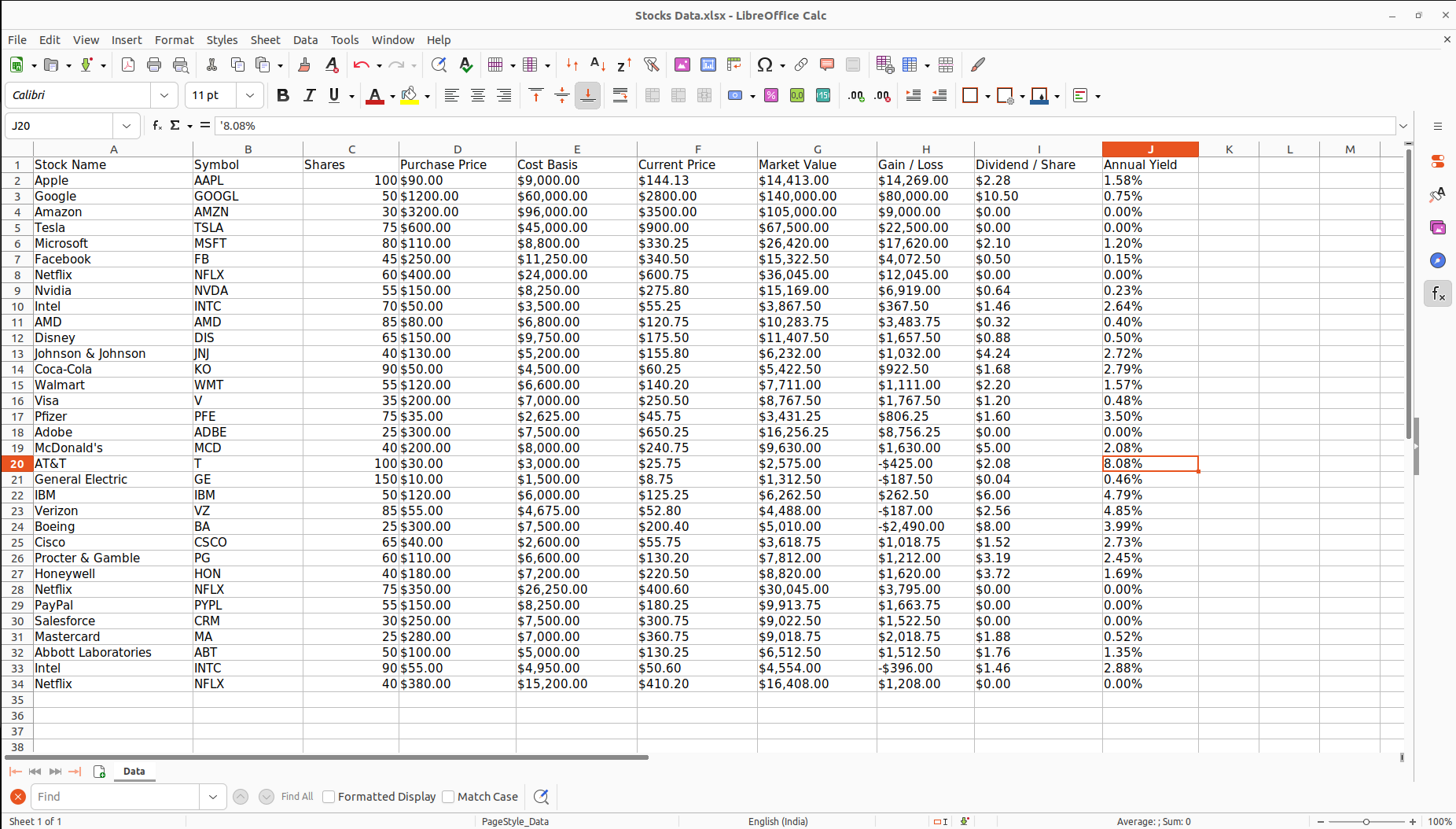Image resolution: width=1456 pixels, height=829 pixels.
Task: Click the Cut scissors icon
Action: [211, 64]
